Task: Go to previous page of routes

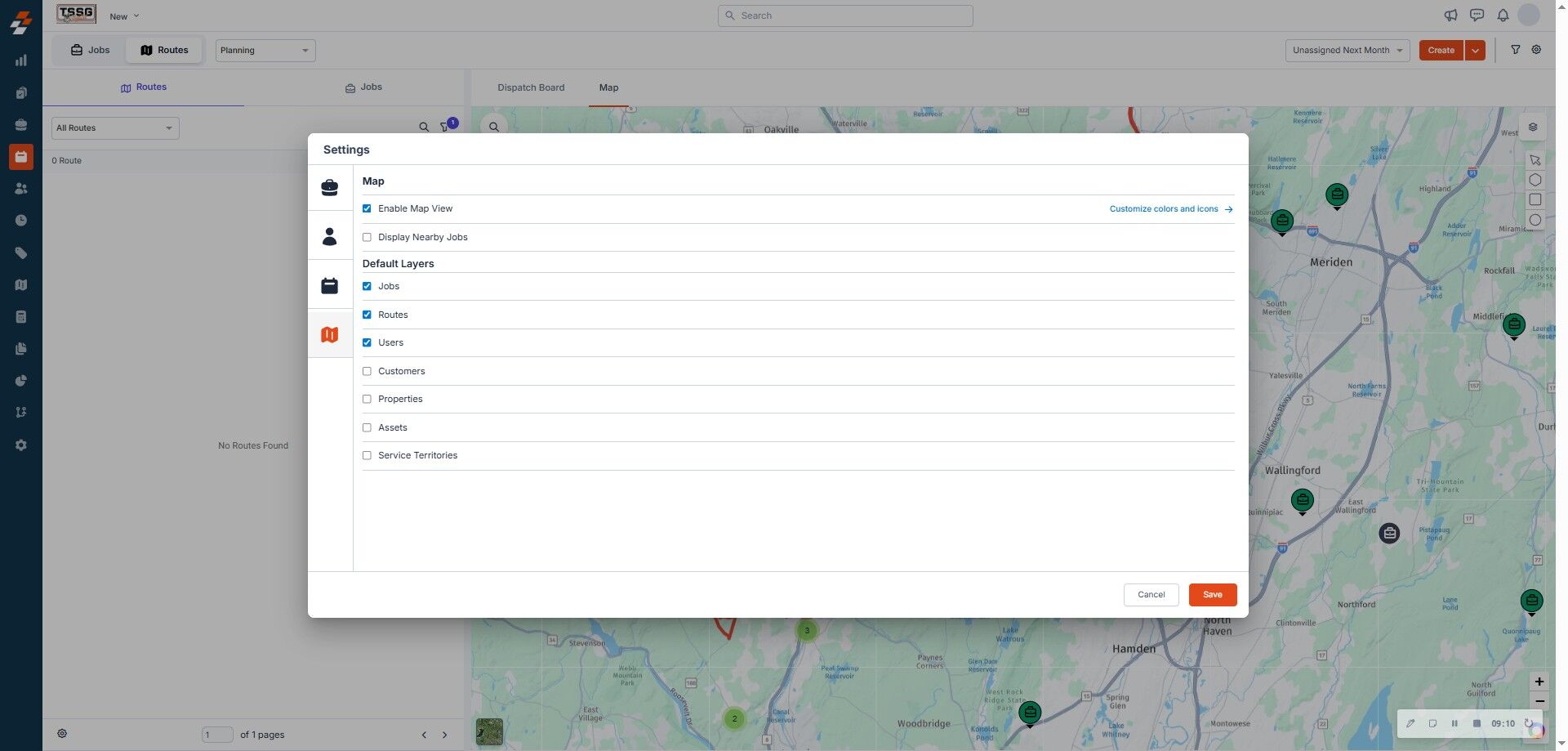Action: click(424, 735)
